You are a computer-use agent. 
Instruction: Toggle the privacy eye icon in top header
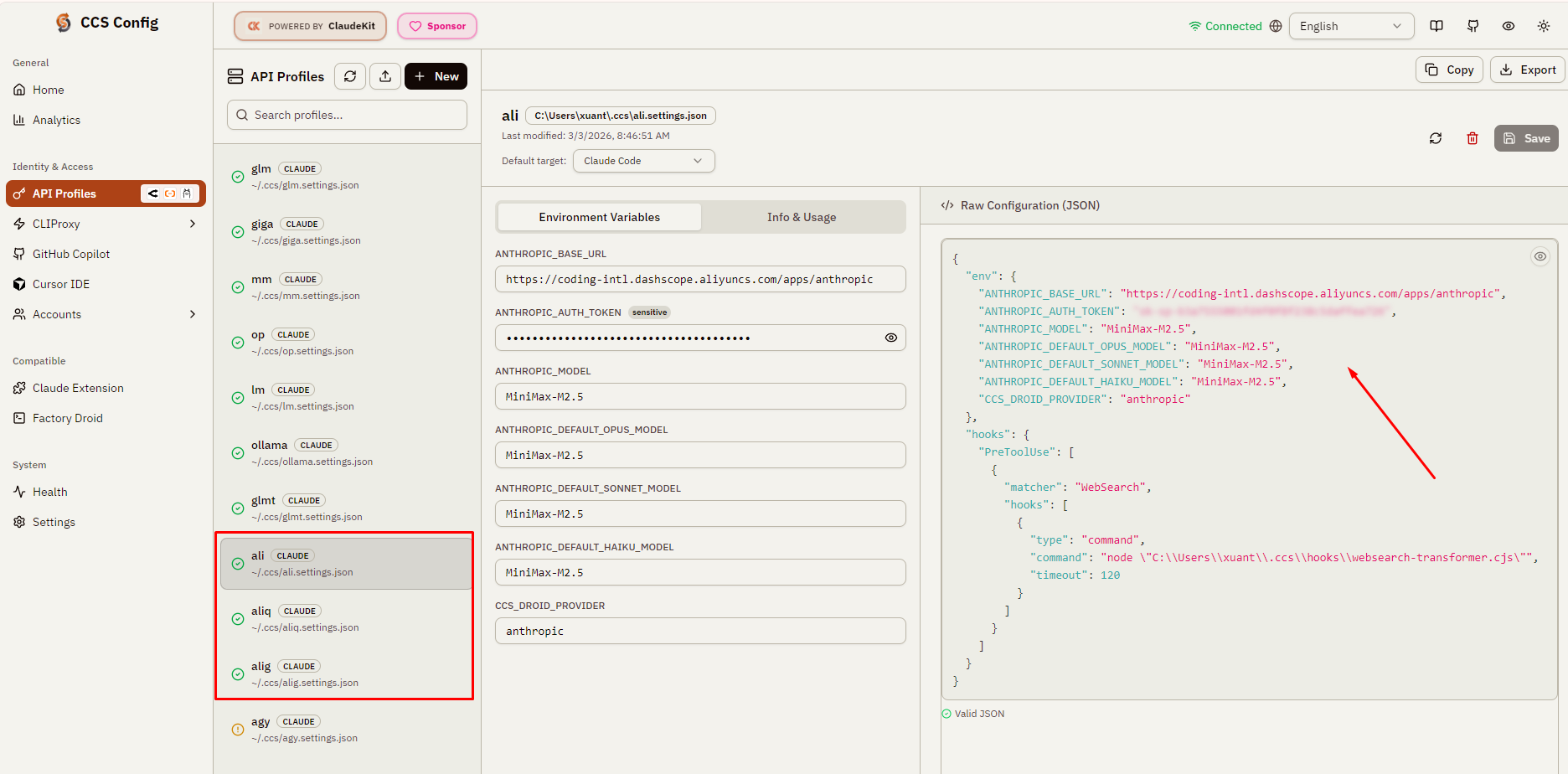[1509, 26]
